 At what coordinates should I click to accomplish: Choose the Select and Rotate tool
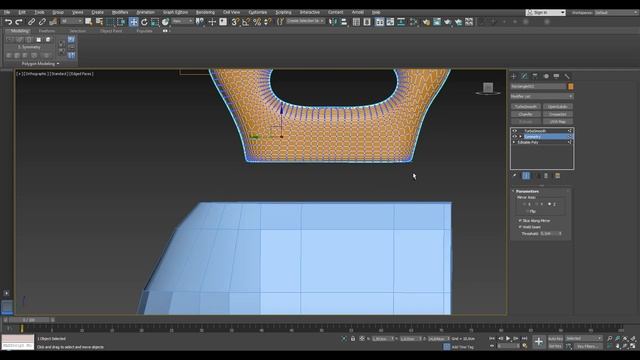tap(144, 22)
